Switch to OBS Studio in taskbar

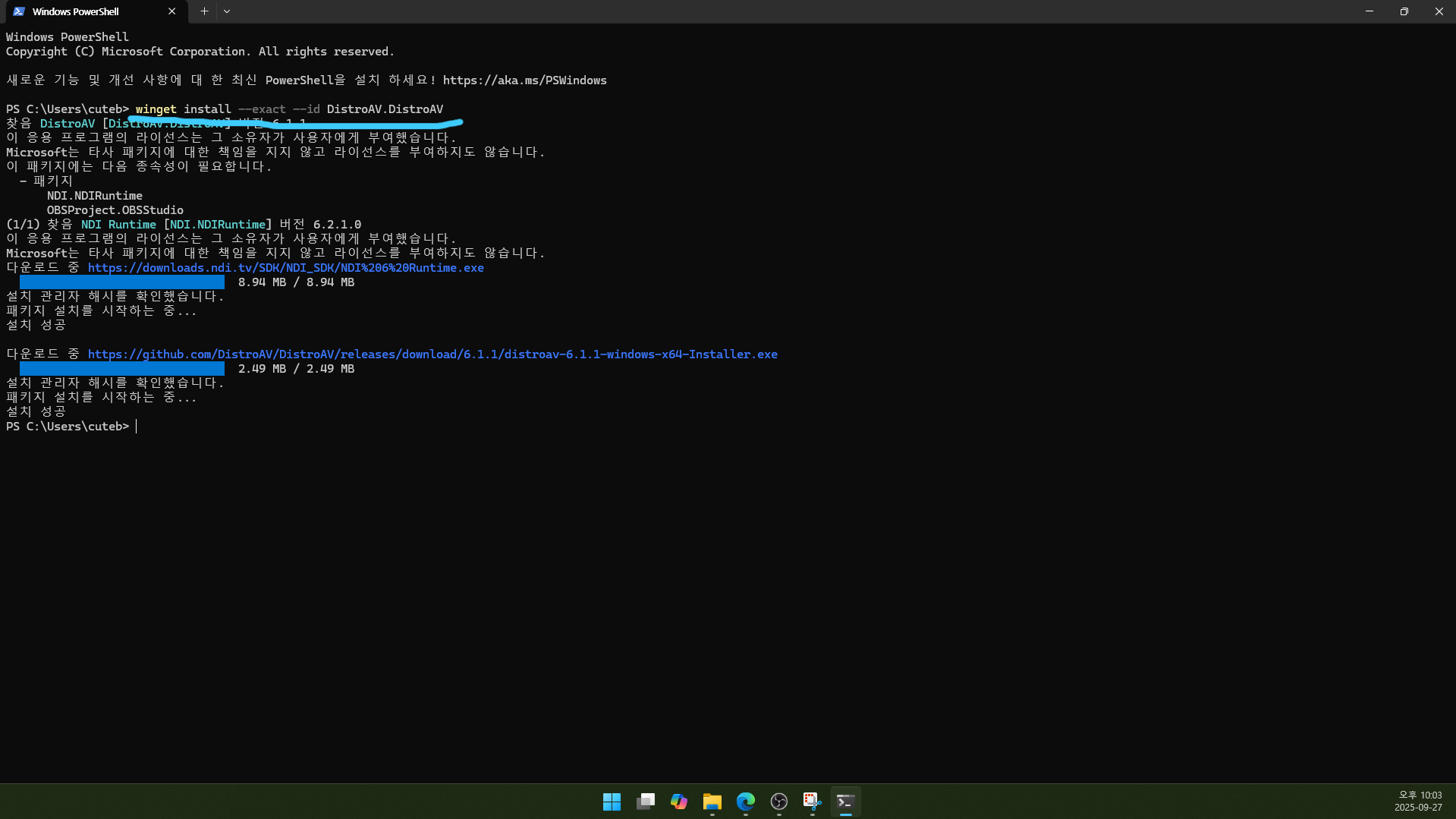778,802
